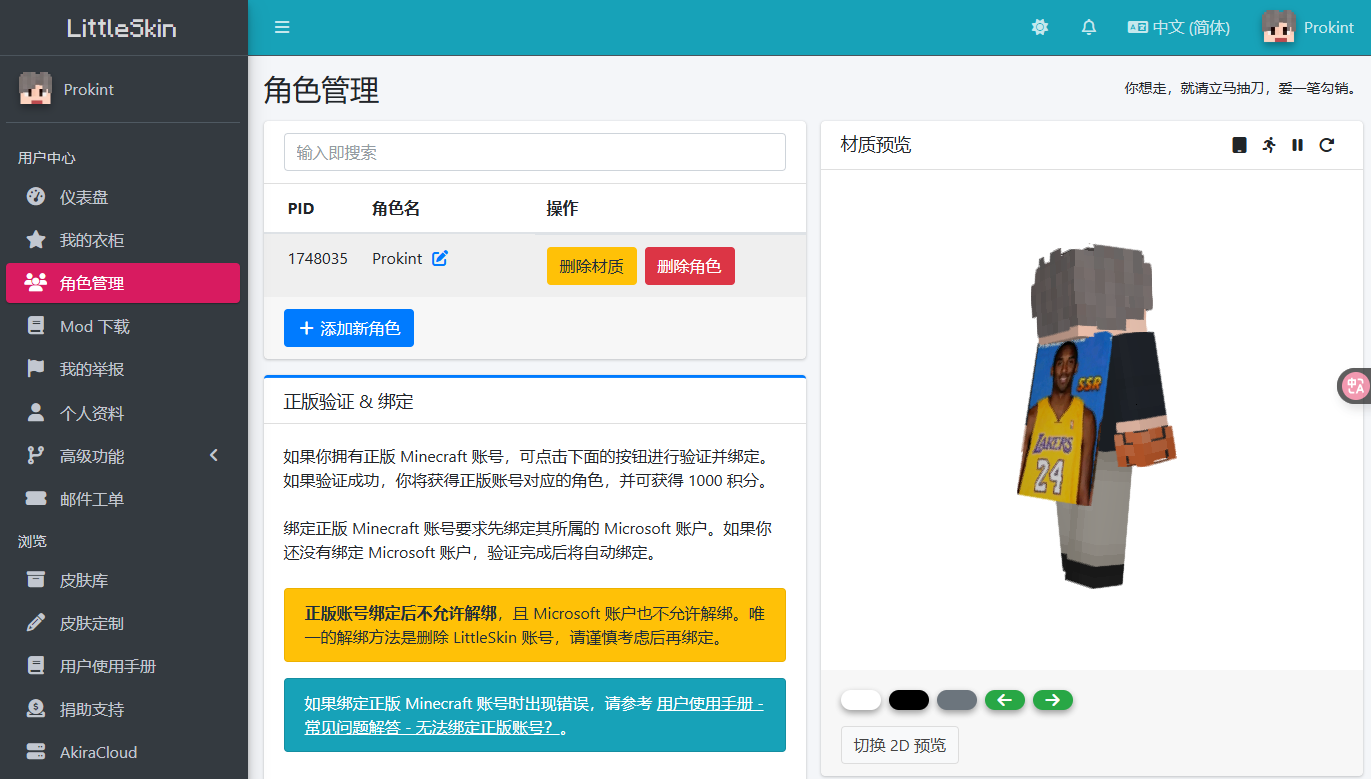Expand the 高级功能 submenu

(x=123, y=456)
